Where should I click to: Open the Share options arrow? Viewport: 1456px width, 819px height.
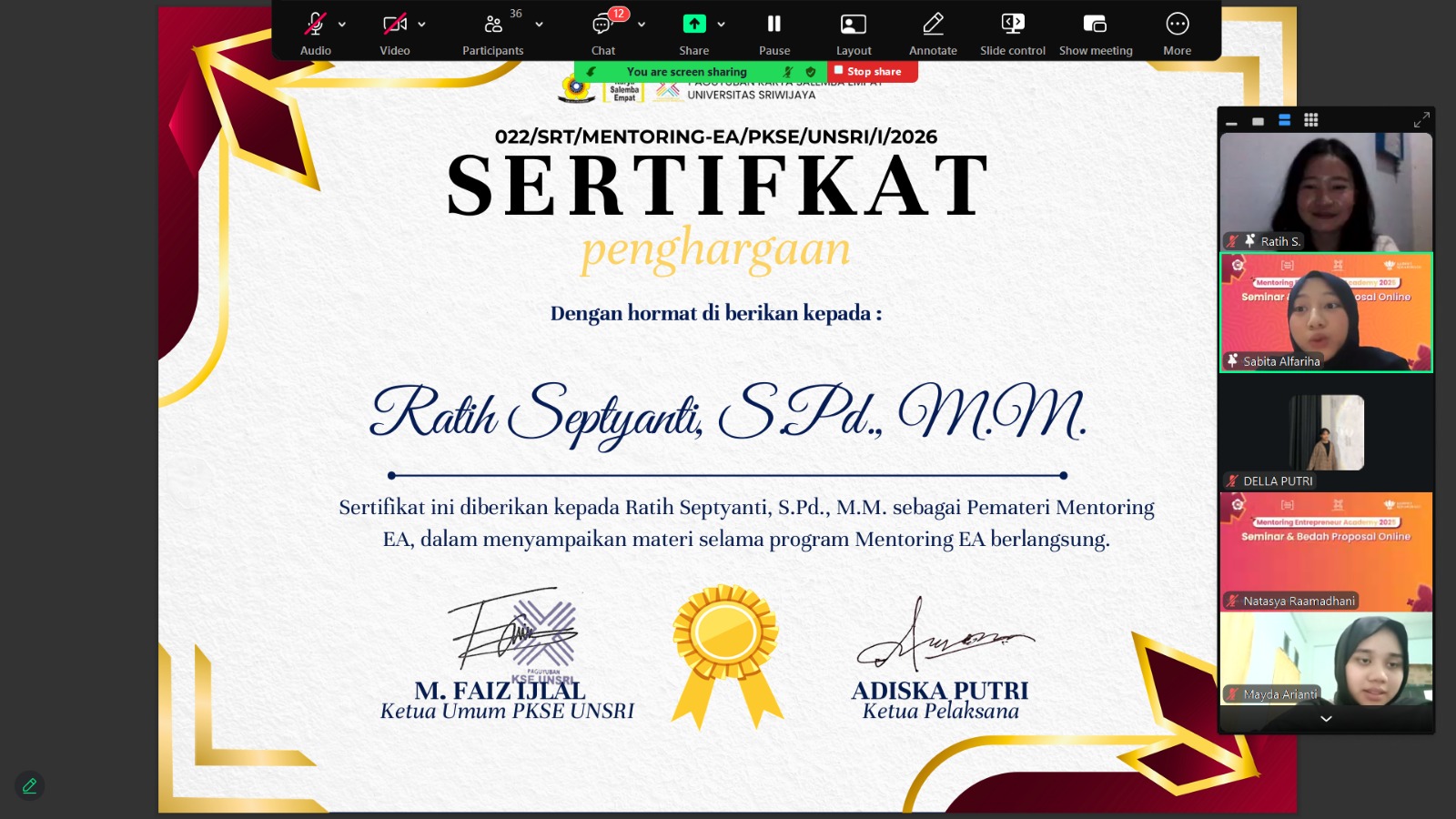[x=721, y=25]
